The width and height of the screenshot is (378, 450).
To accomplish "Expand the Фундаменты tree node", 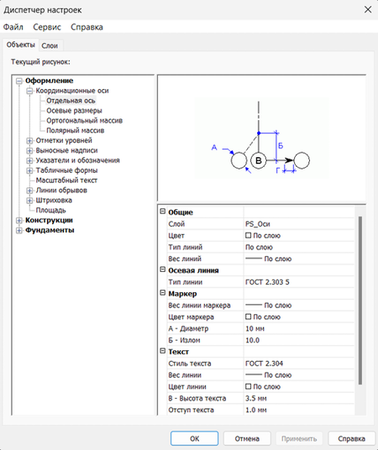I will pos(19,230).
